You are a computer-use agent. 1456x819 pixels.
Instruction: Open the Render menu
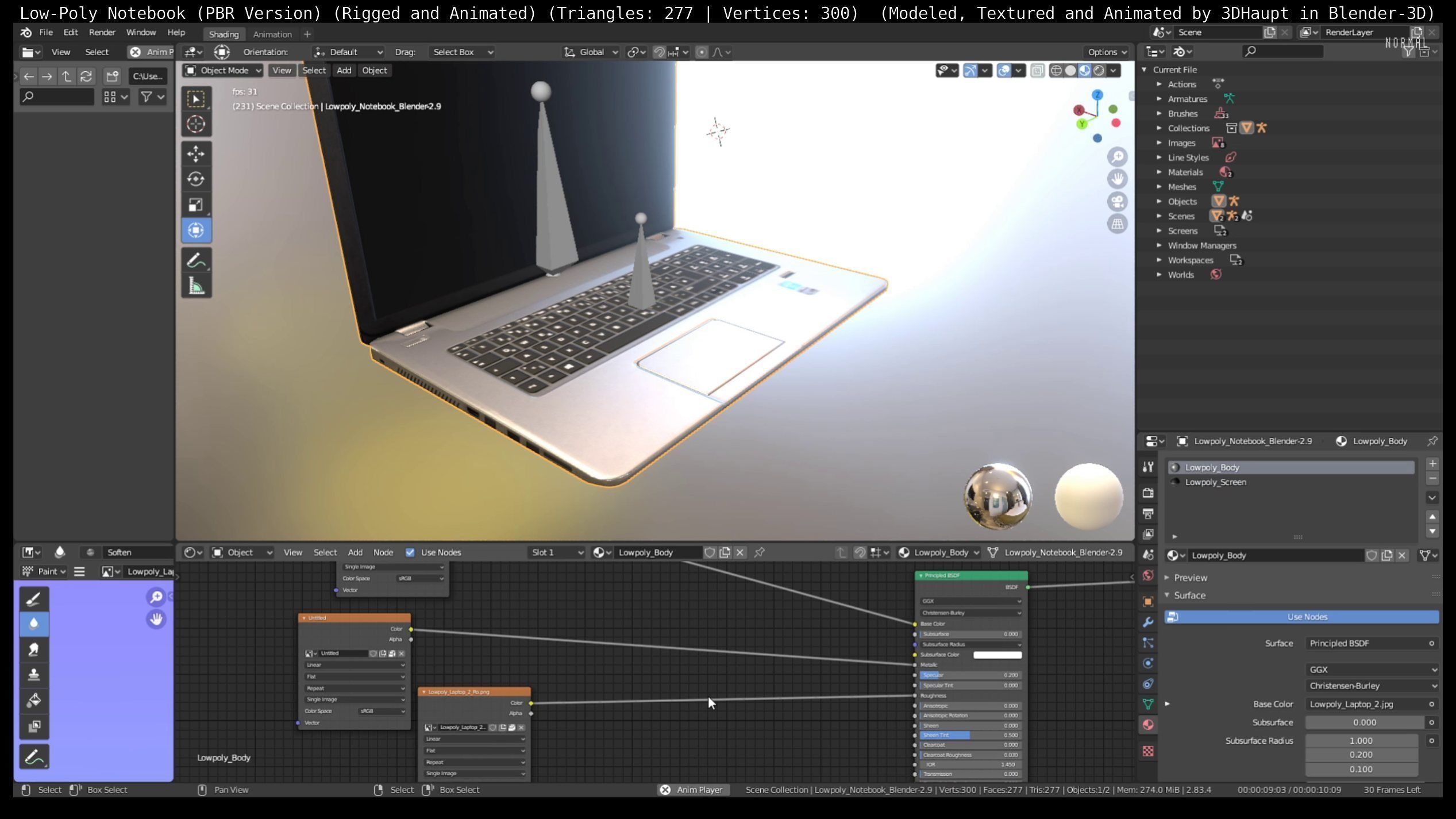pyautogui.click(x=102, y=33)
